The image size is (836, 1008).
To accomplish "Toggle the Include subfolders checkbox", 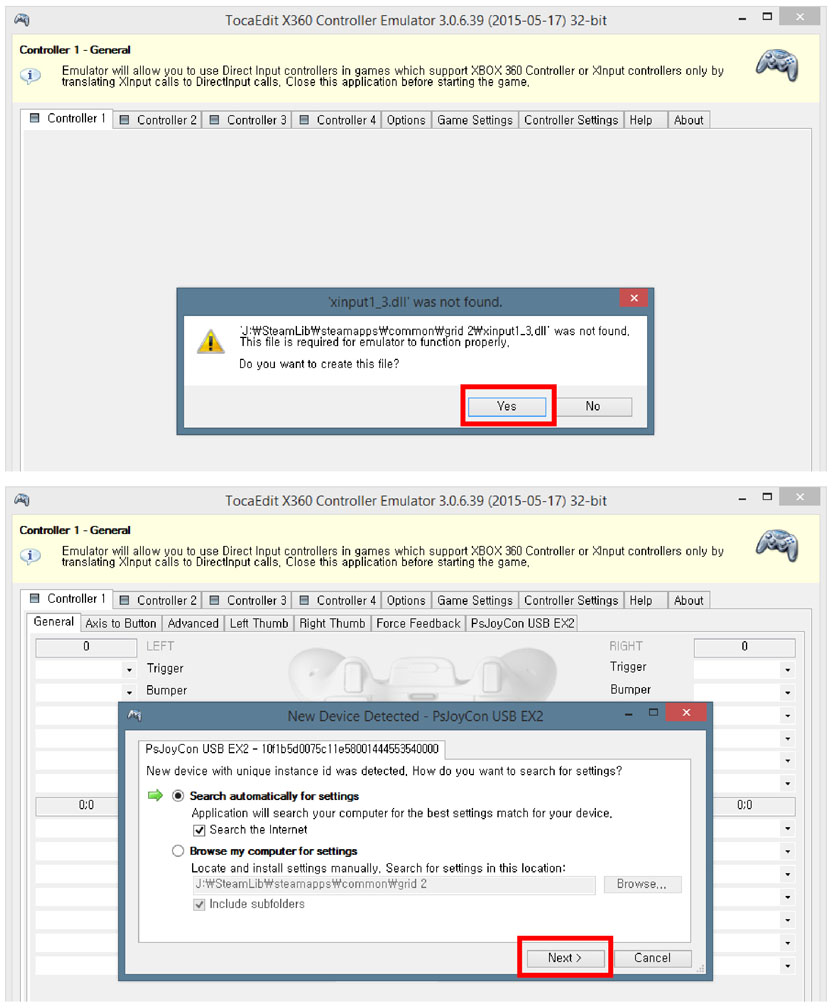I will pyautogui.click(x=199, y=904).
